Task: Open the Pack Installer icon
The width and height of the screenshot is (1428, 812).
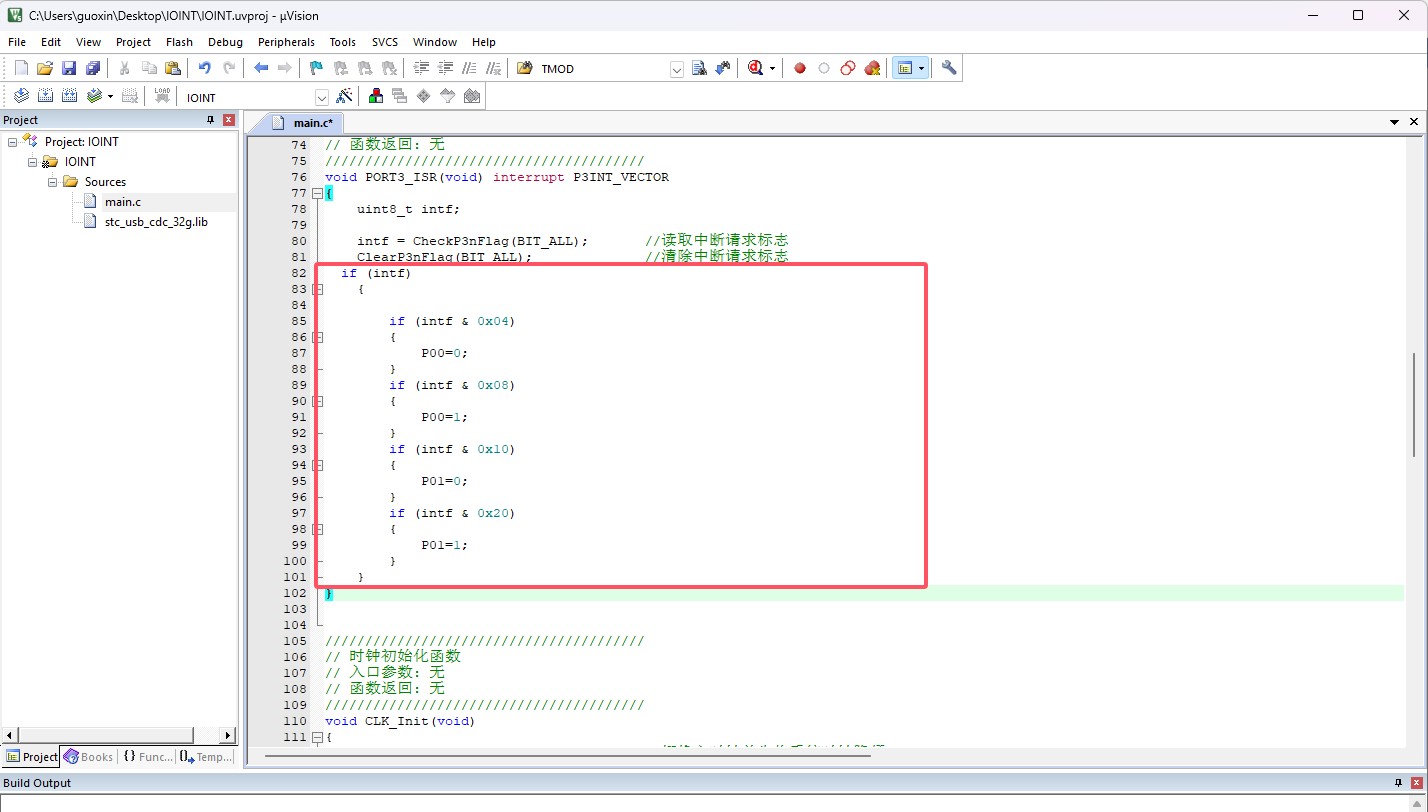Action: click(x=472, y=96)
